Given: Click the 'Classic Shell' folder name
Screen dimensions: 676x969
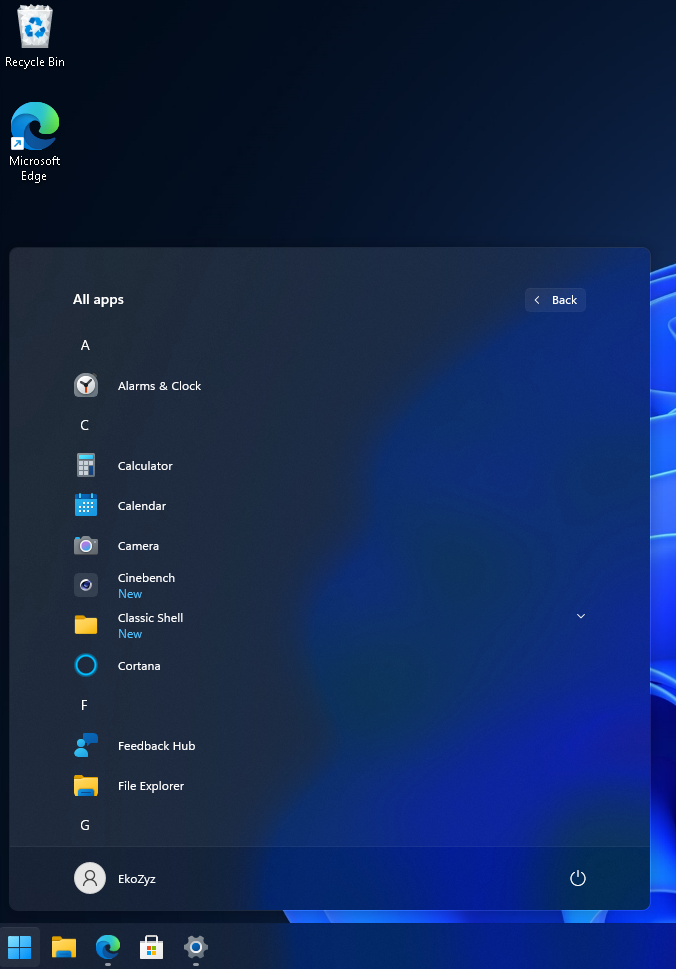Looking at the screenshot, I should tap(151, 618).
